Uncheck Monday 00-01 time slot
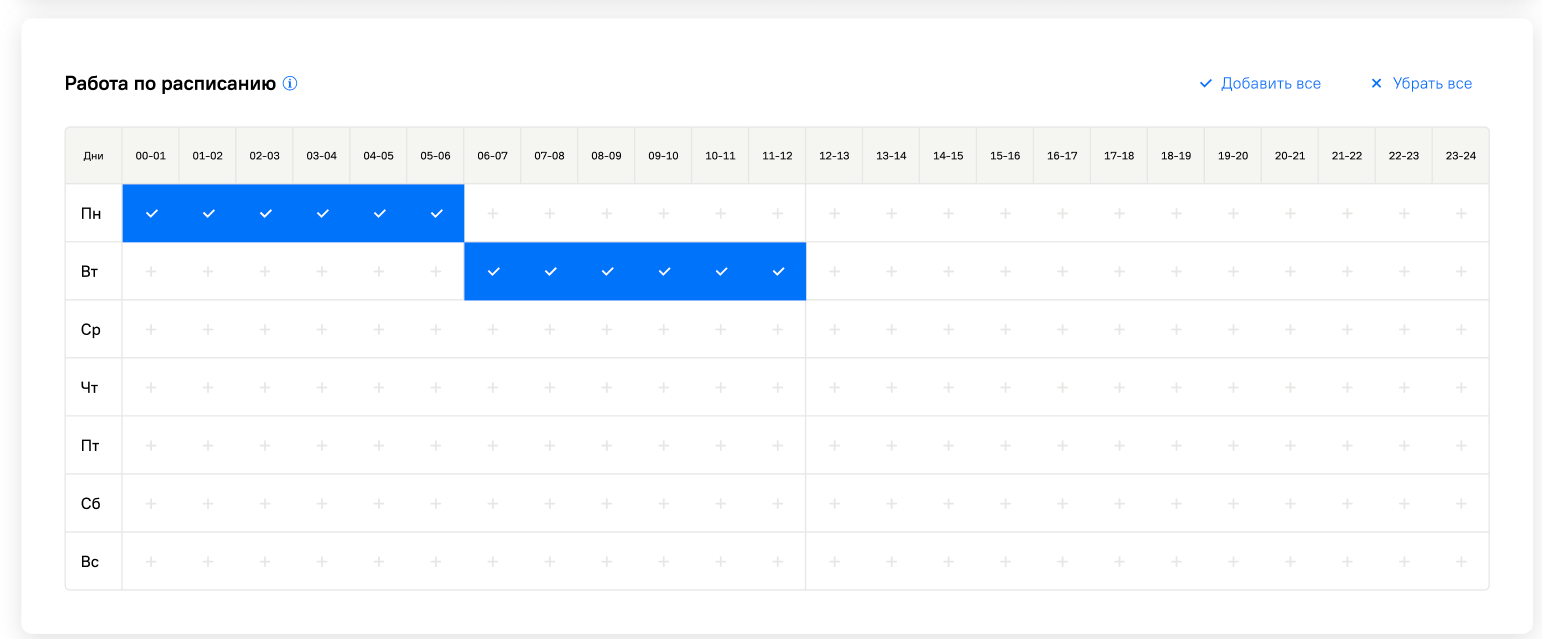 click(x=151, y=214)
